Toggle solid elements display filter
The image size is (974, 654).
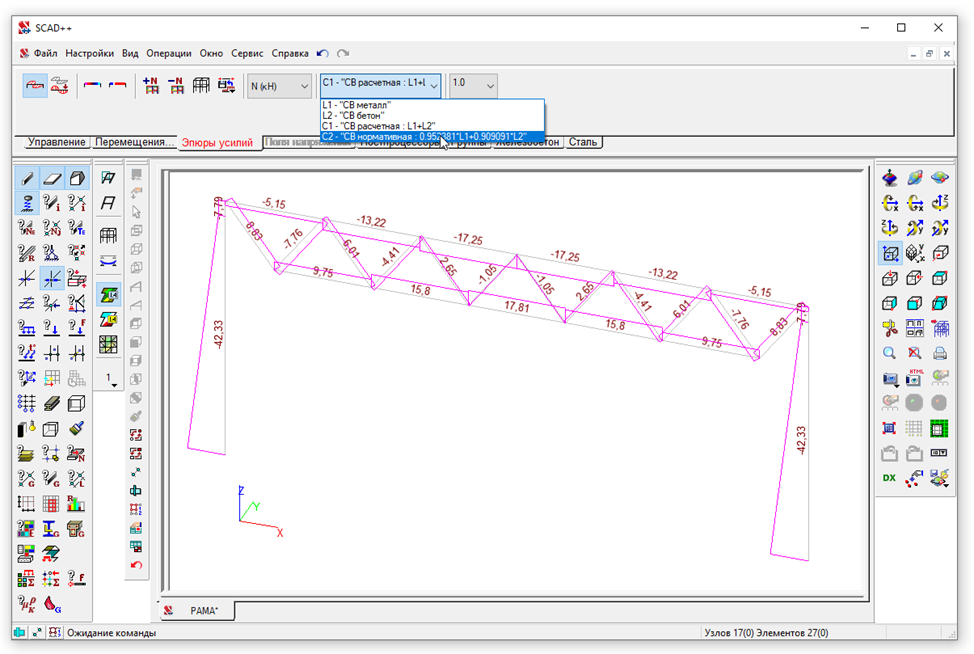pos(76,178)
